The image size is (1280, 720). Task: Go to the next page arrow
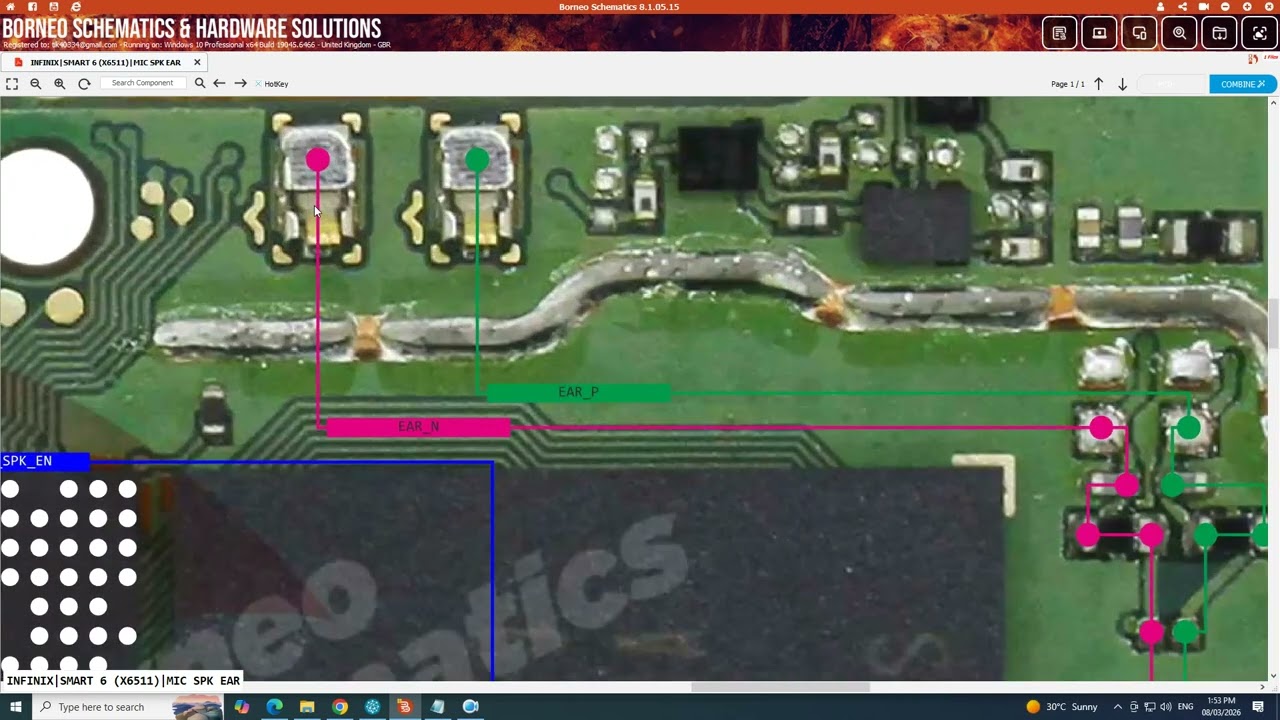click(1122, 84)
